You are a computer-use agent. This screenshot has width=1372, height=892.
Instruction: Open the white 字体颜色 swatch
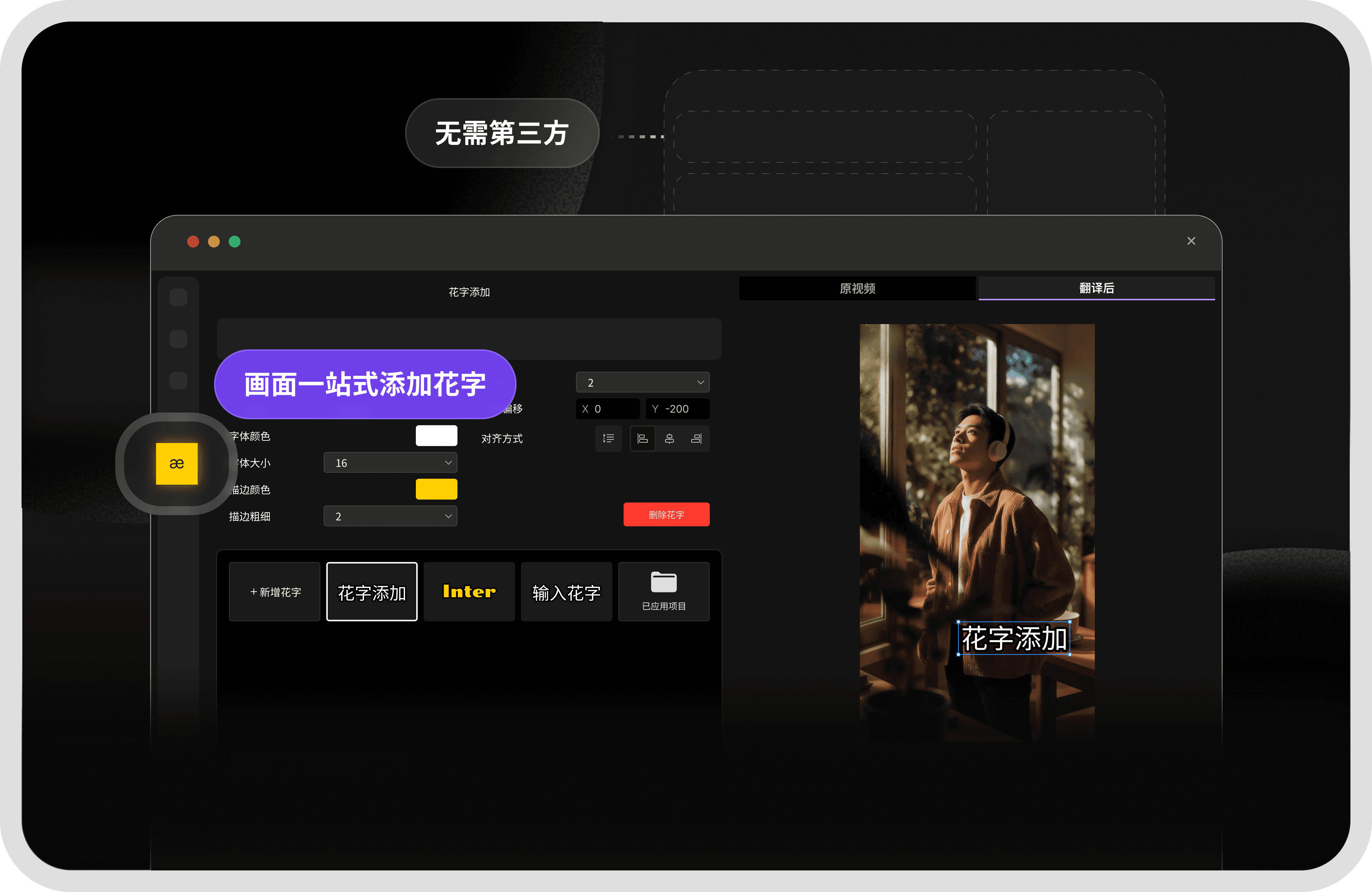pos(436,436)
